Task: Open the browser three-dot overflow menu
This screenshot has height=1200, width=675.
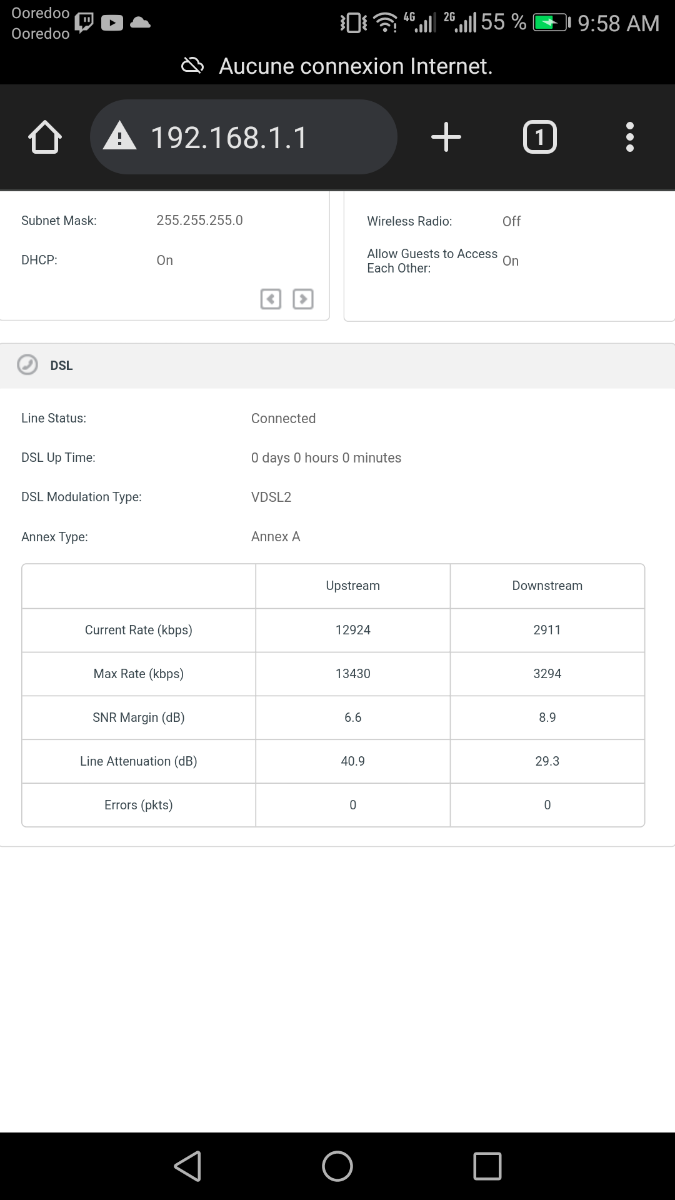Action: point(629,137)
